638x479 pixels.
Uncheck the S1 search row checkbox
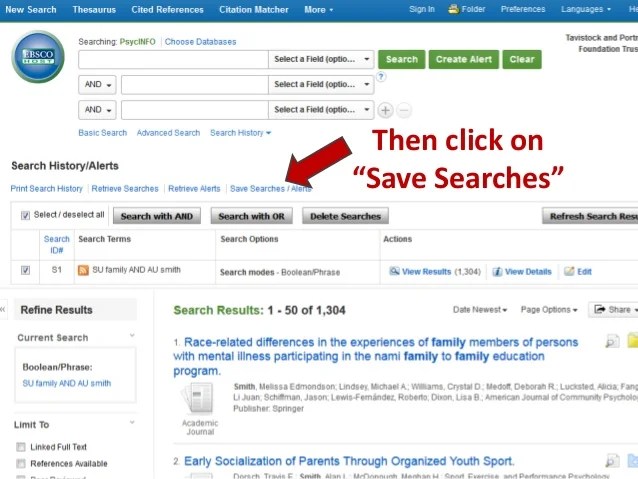click(x=25, y=270)
